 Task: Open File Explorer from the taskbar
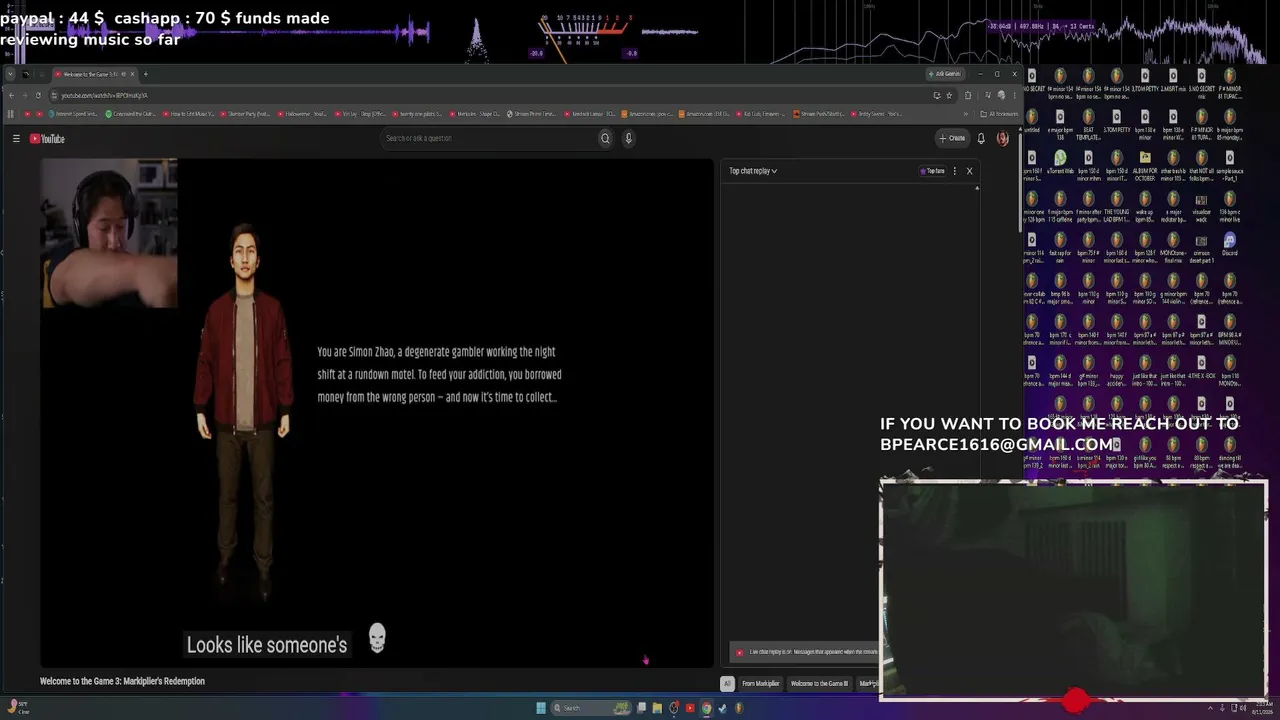click(x=657, y=708)
